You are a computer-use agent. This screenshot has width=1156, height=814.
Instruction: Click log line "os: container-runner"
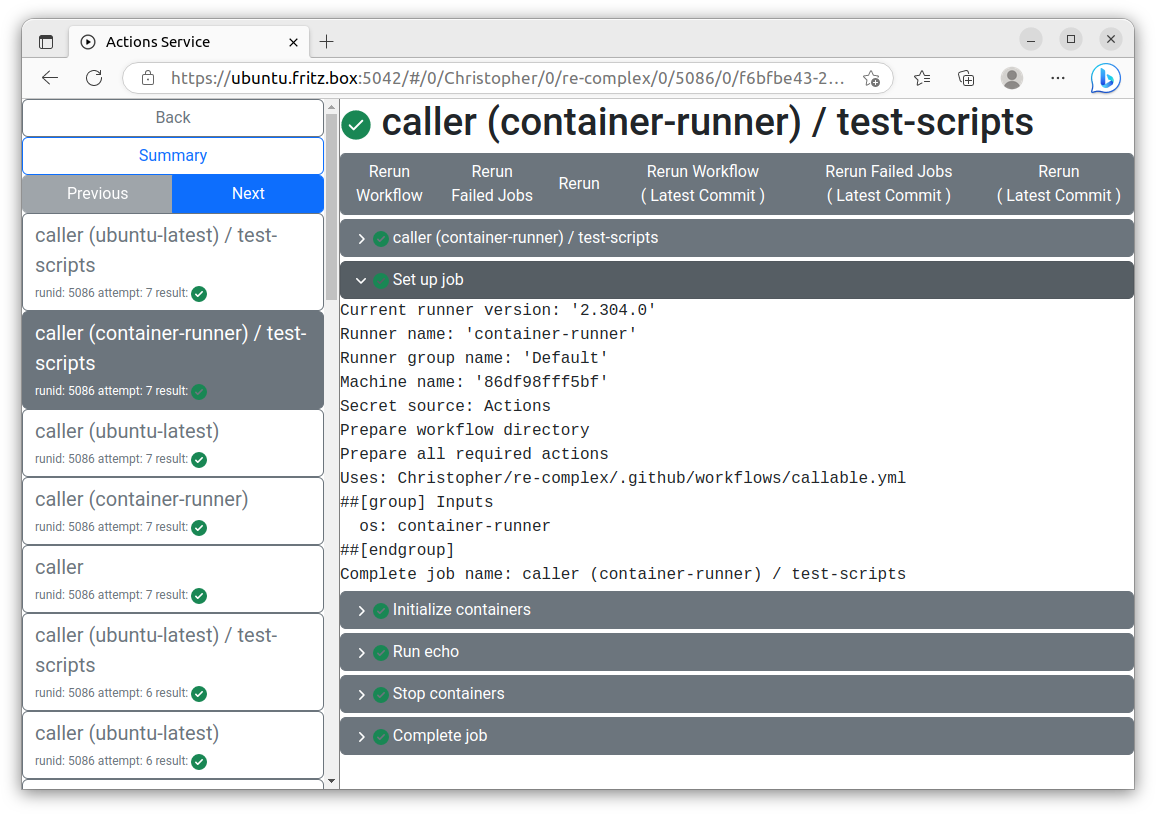point(454,526)
